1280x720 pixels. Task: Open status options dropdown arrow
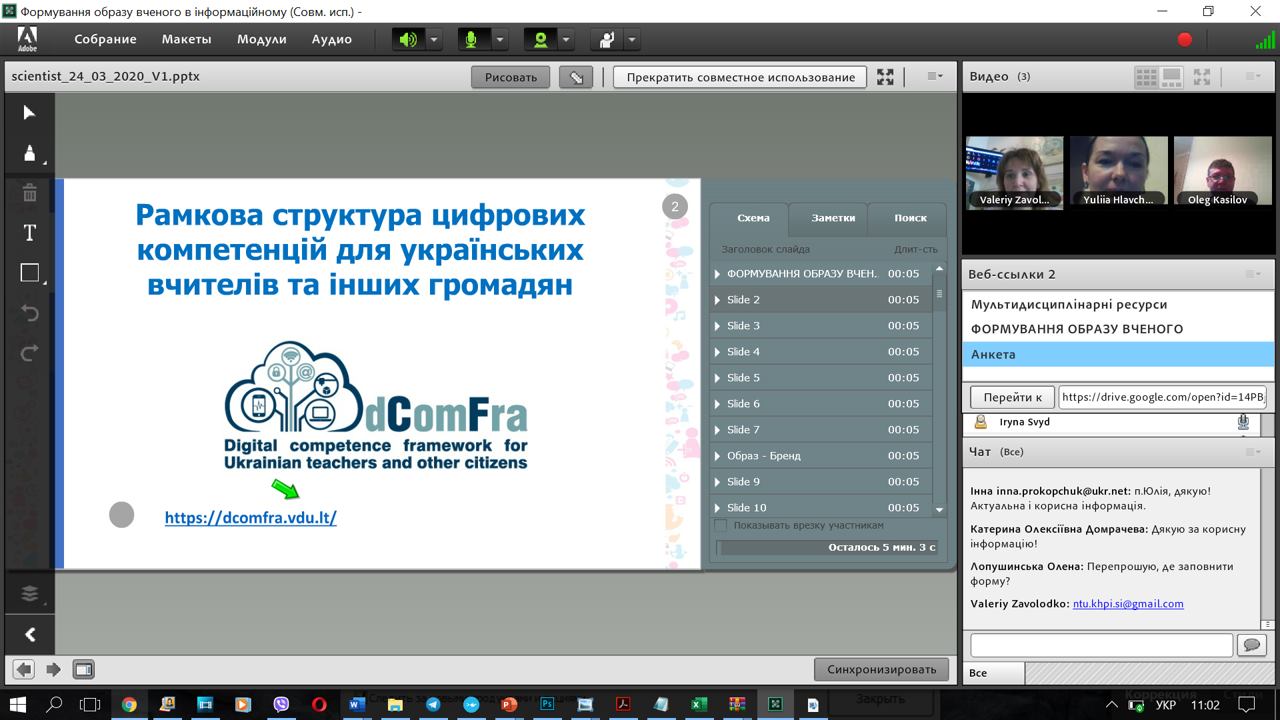(633, 40)
